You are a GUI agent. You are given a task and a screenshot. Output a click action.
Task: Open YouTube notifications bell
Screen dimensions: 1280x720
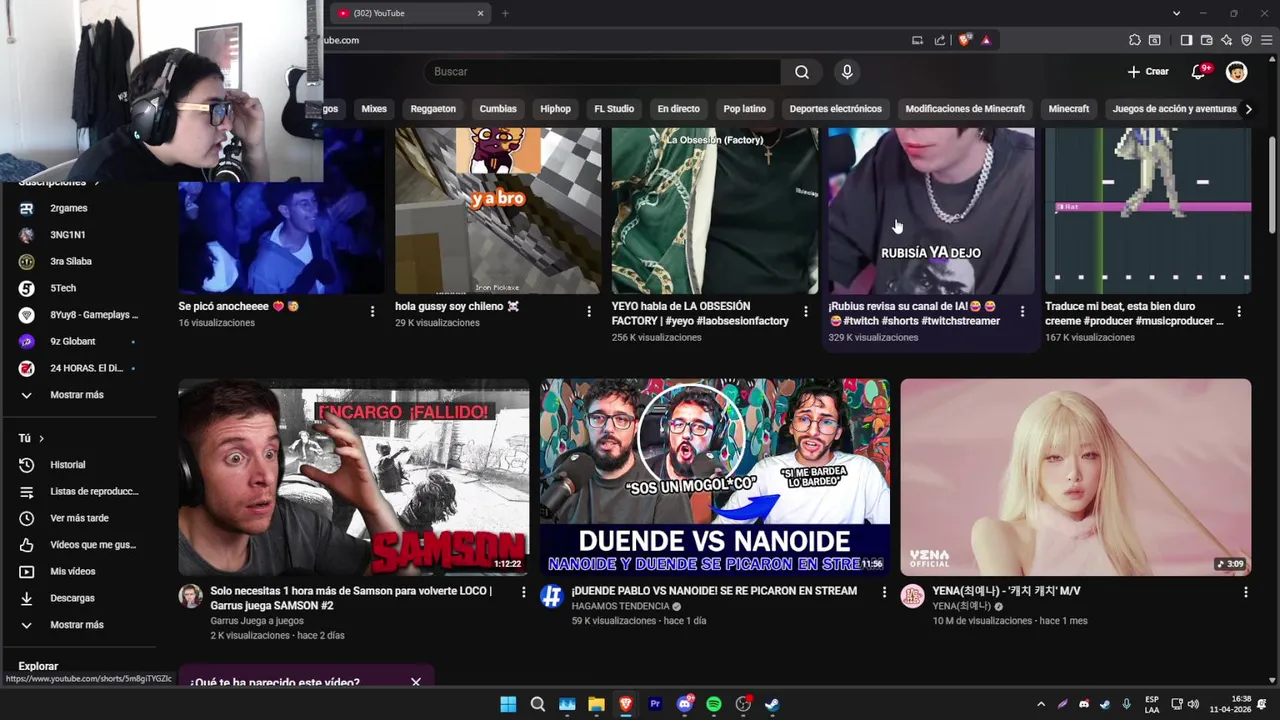(1199, 71)
